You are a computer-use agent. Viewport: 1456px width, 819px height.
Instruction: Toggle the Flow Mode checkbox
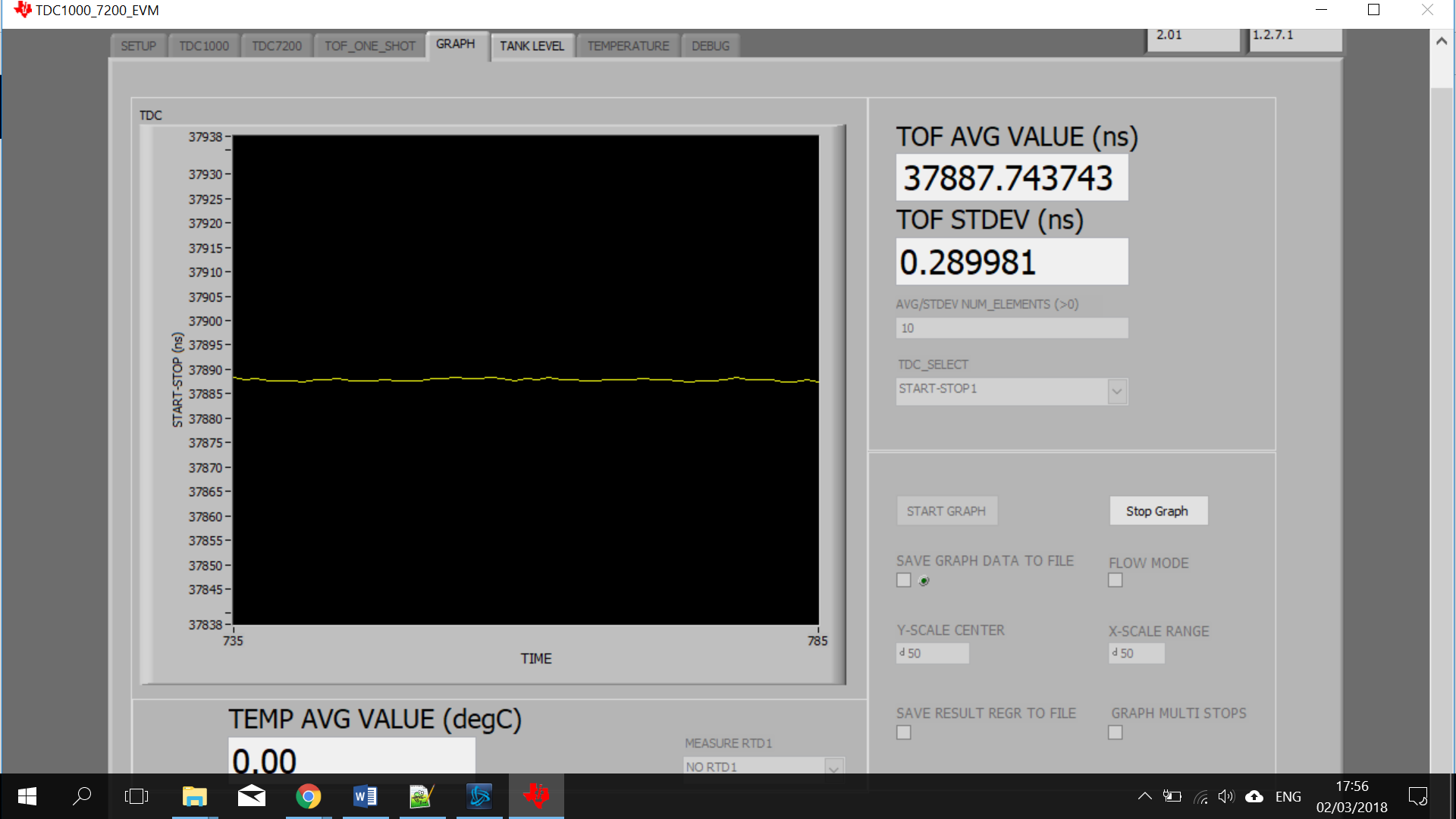click(x=1115, y=580)
